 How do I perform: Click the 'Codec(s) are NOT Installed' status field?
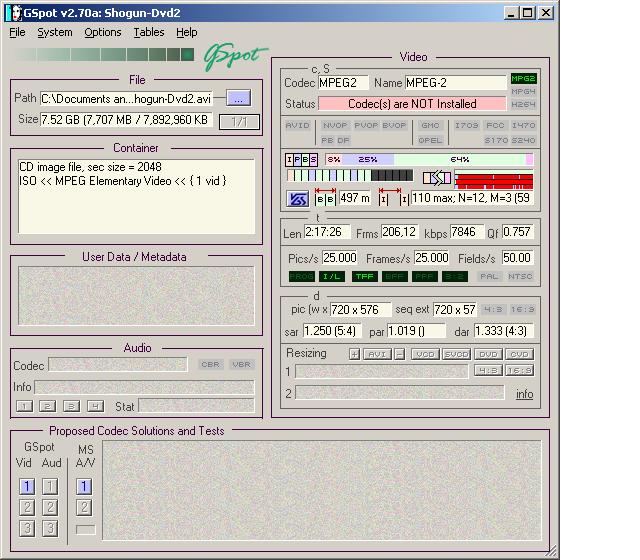pyautogui.click(x=412, y=104)
